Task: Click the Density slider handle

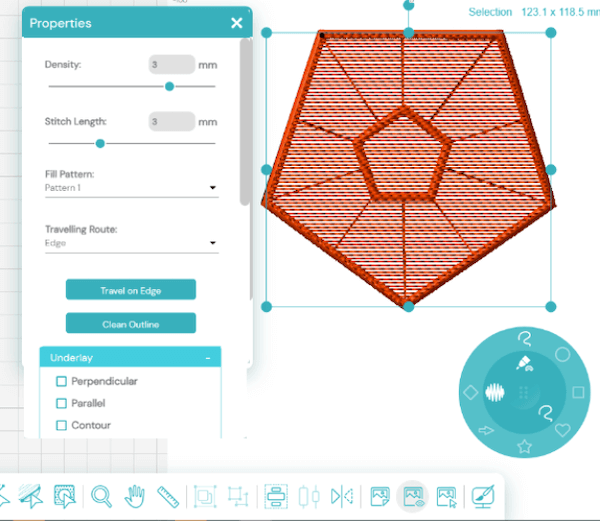Action: 169,86
